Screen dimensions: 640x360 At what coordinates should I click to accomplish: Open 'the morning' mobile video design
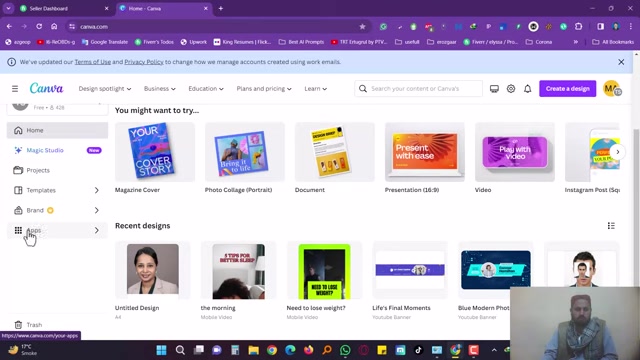(x=238, y=270)
